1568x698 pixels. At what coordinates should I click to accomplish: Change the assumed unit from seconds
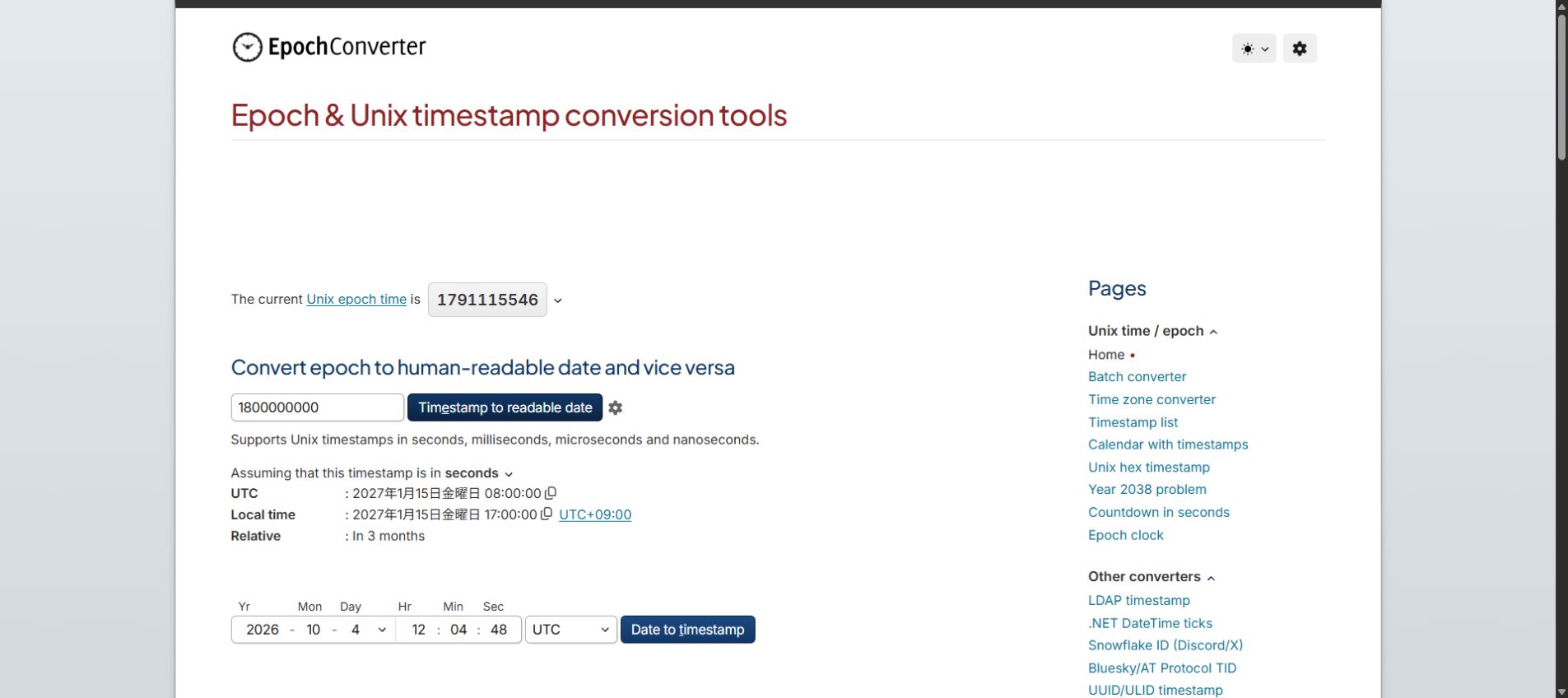click(478, 473)
